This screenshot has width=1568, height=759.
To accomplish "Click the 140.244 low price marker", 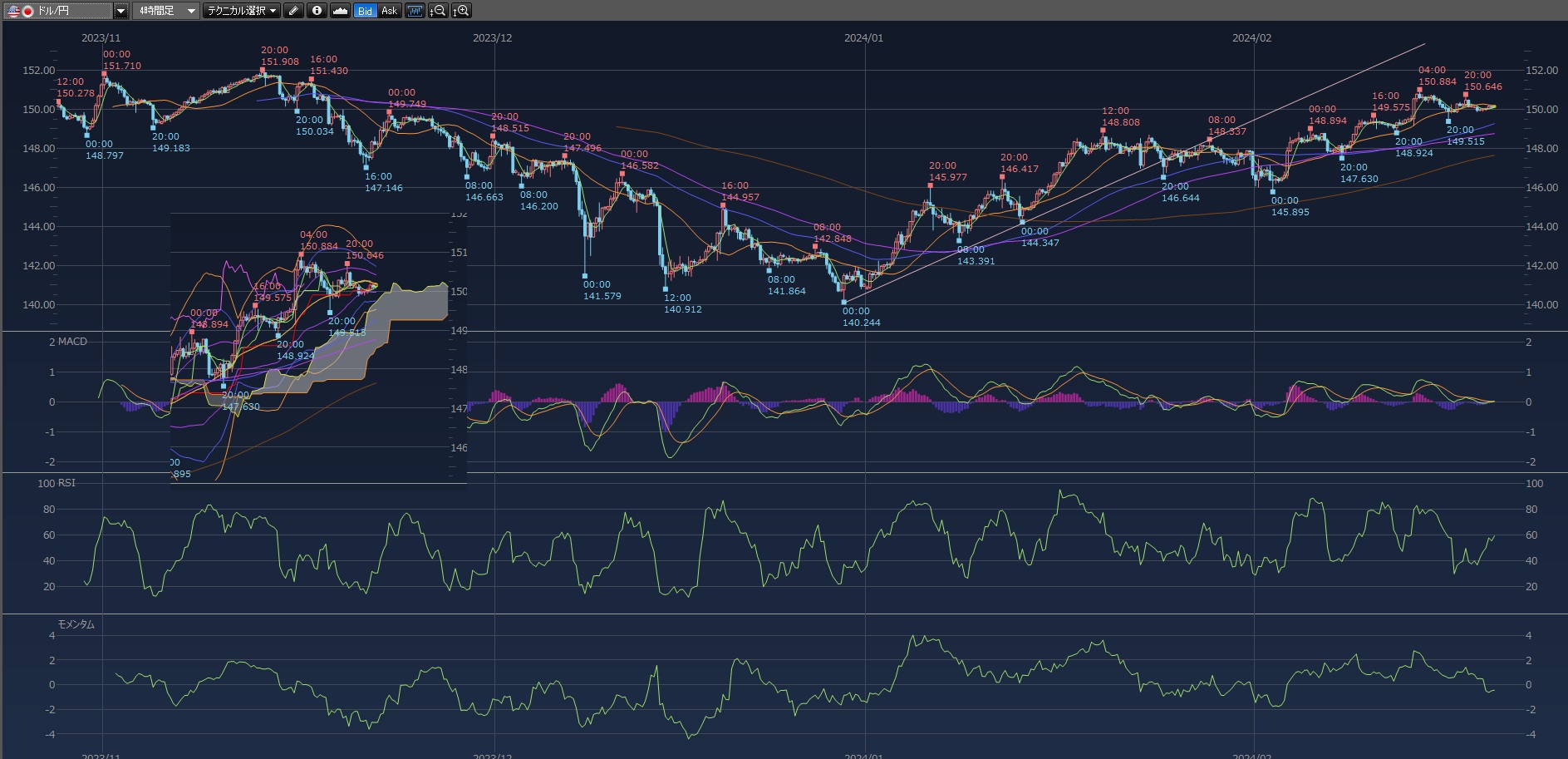I will click(861, 323).
